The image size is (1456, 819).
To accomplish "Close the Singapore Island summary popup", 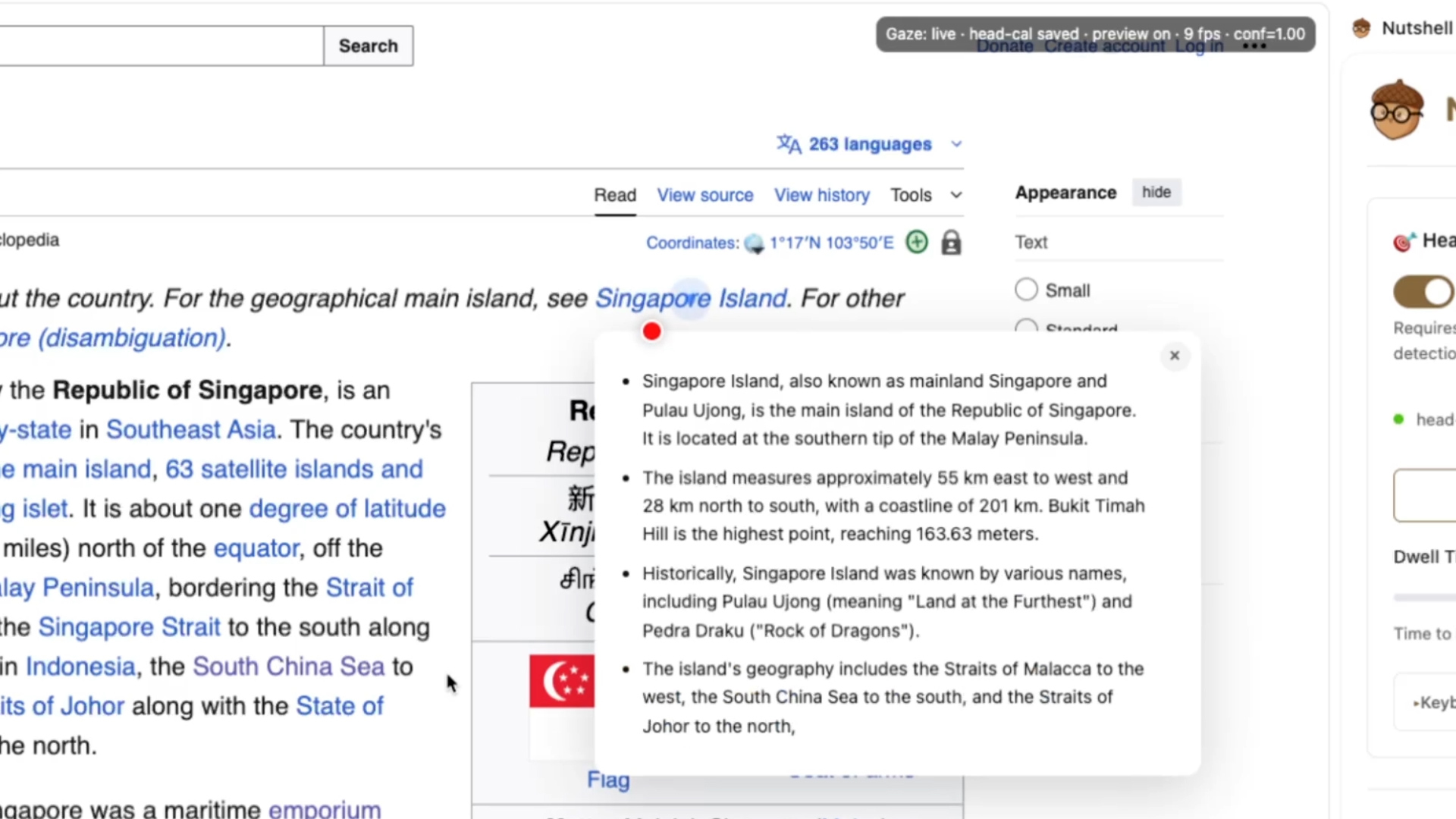I will point(1175,356).
